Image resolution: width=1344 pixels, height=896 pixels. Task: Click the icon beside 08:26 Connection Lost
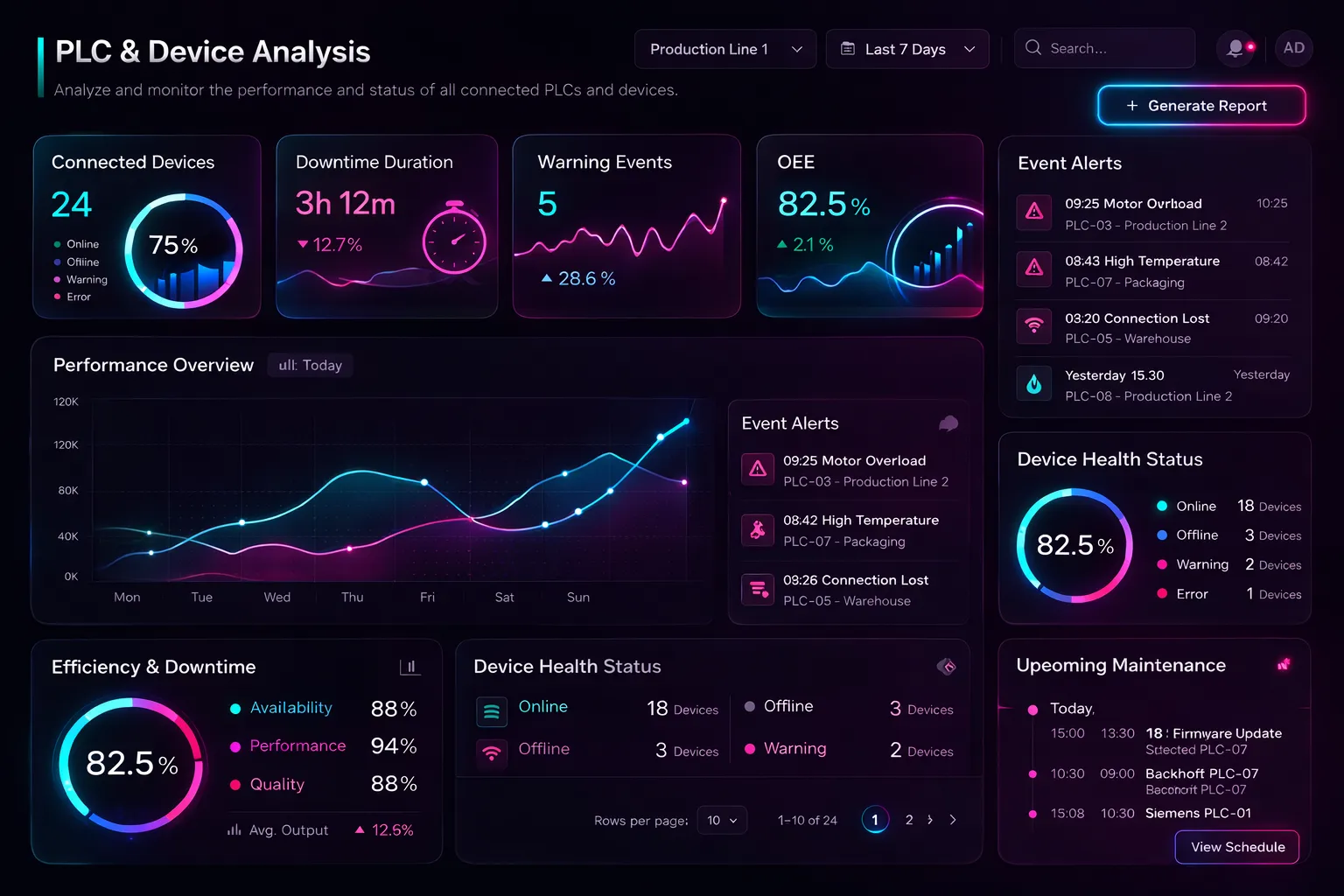point(758,589)
